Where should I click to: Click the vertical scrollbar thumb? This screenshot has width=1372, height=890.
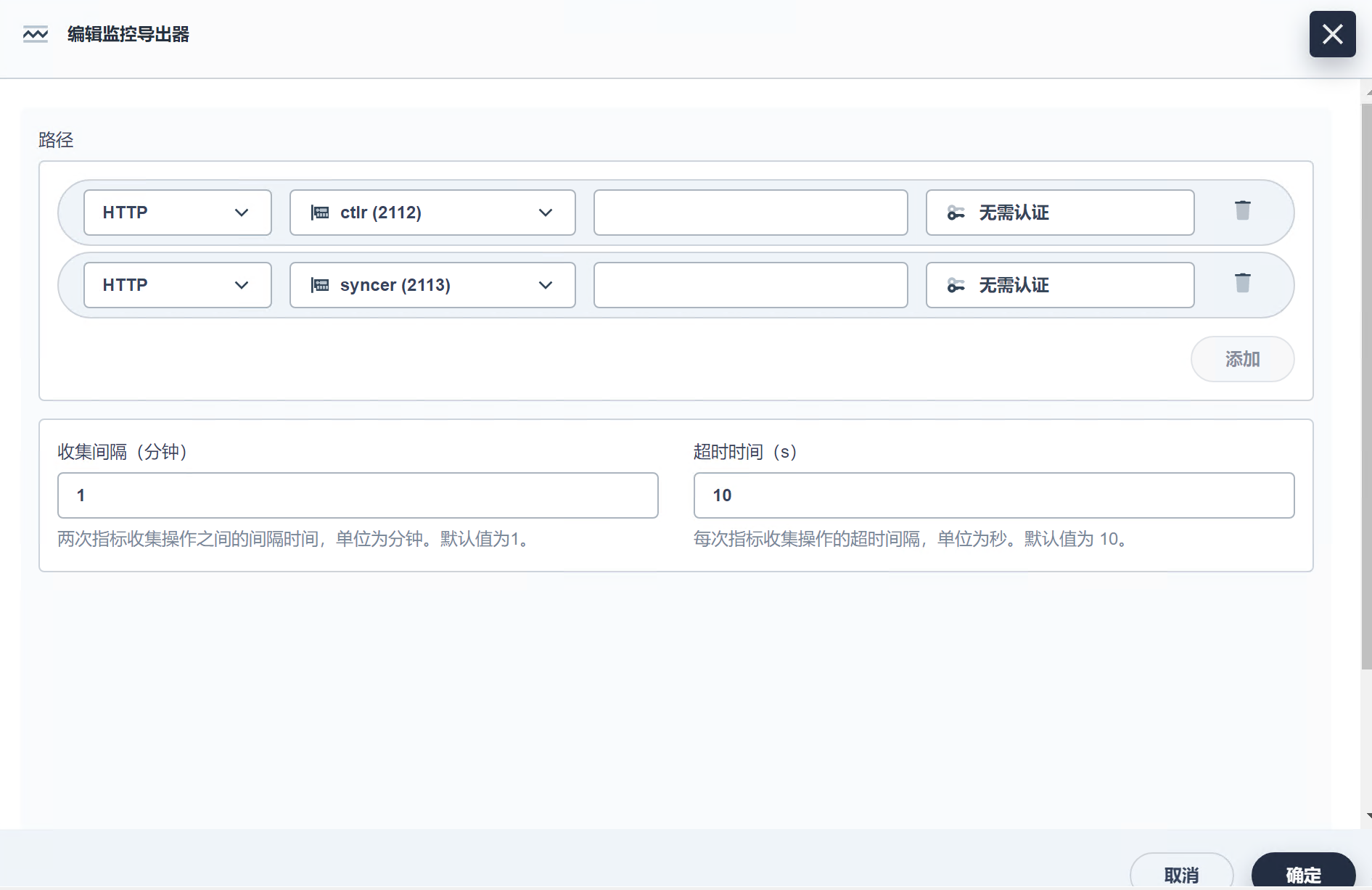click(1366, 387)
